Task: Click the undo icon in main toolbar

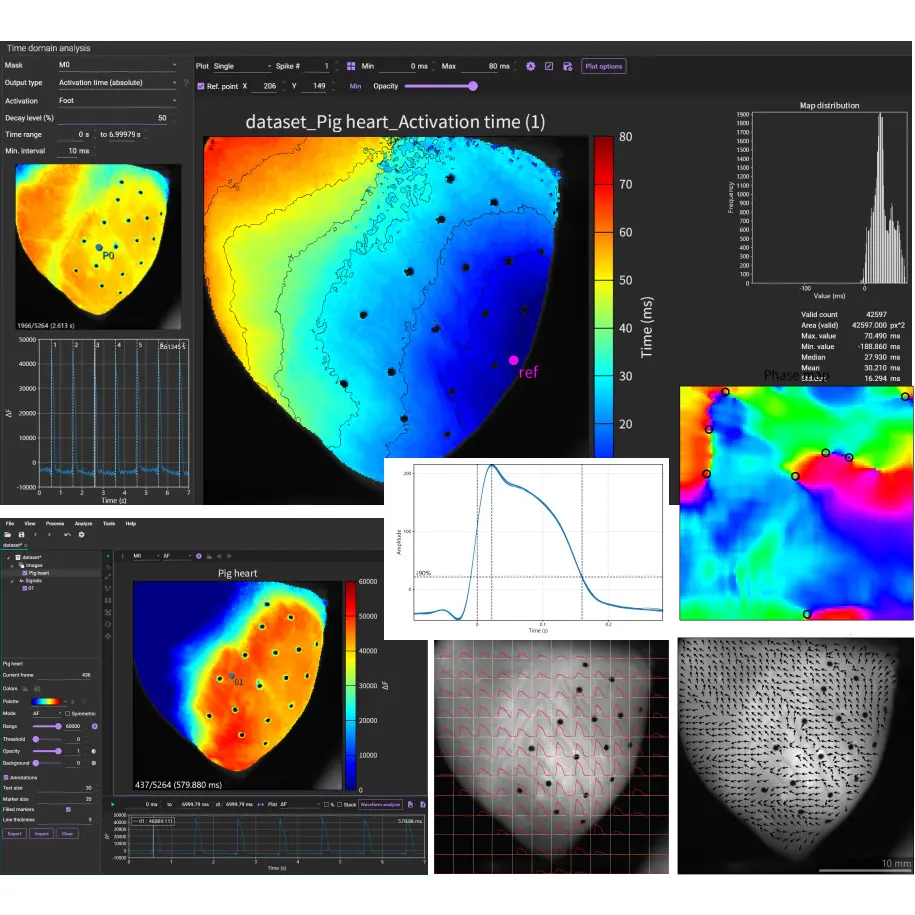Action: point(67,535)
